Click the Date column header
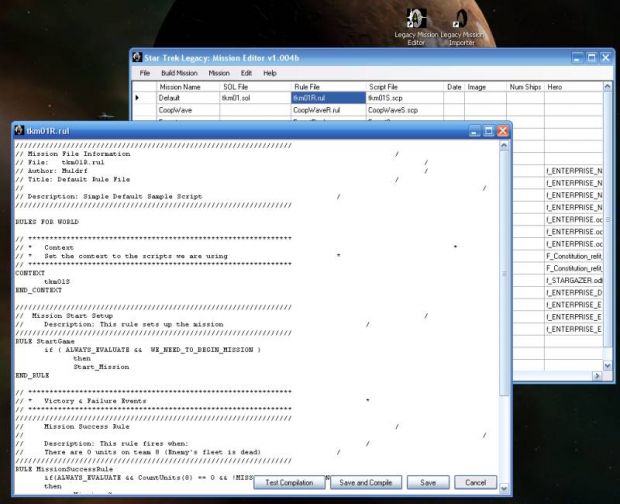Screen dimensions: 620x504 pyautogui.click(x=454, y=87)
